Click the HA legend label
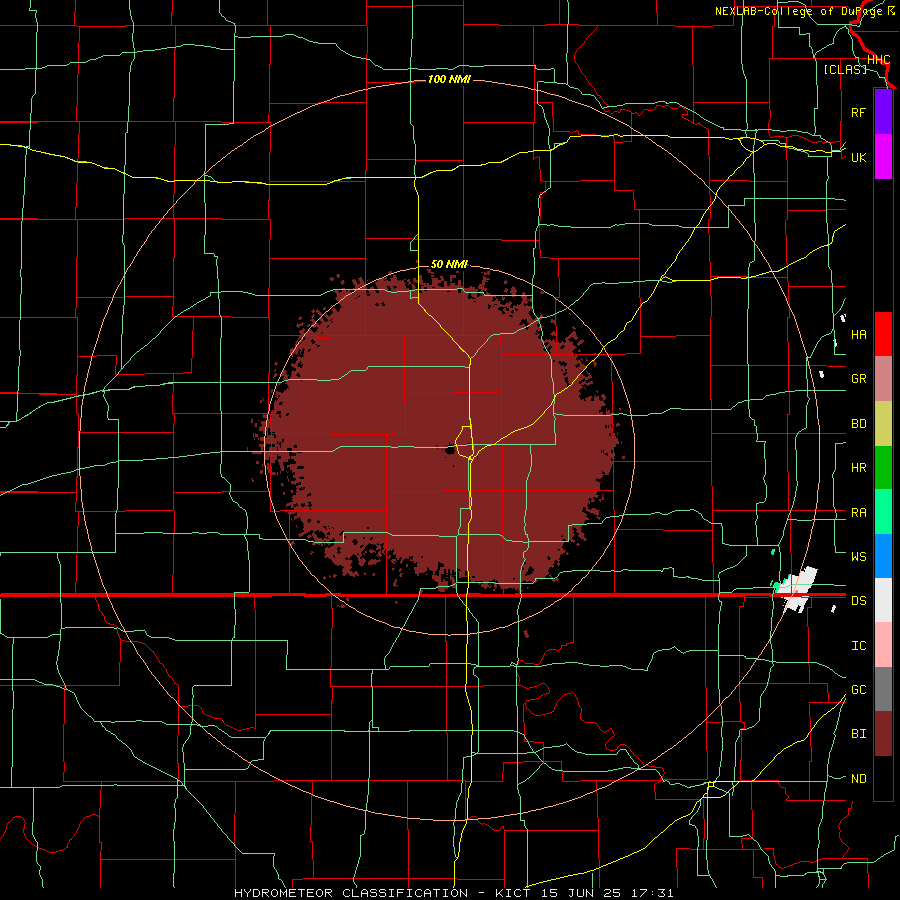Viewport: 900px width, 900px height. [858, 335]
